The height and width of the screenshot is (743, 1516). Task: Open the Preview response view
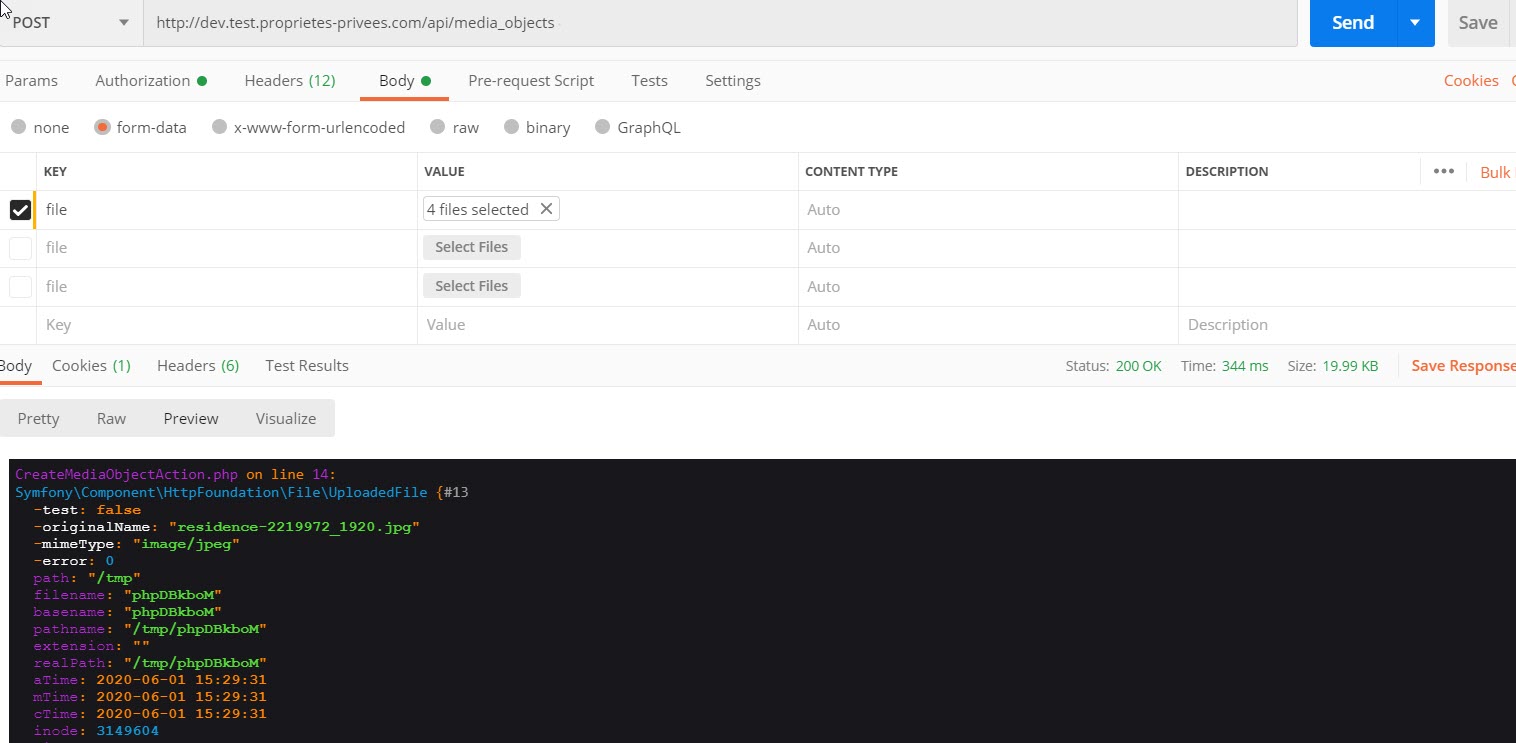[190, 418]
